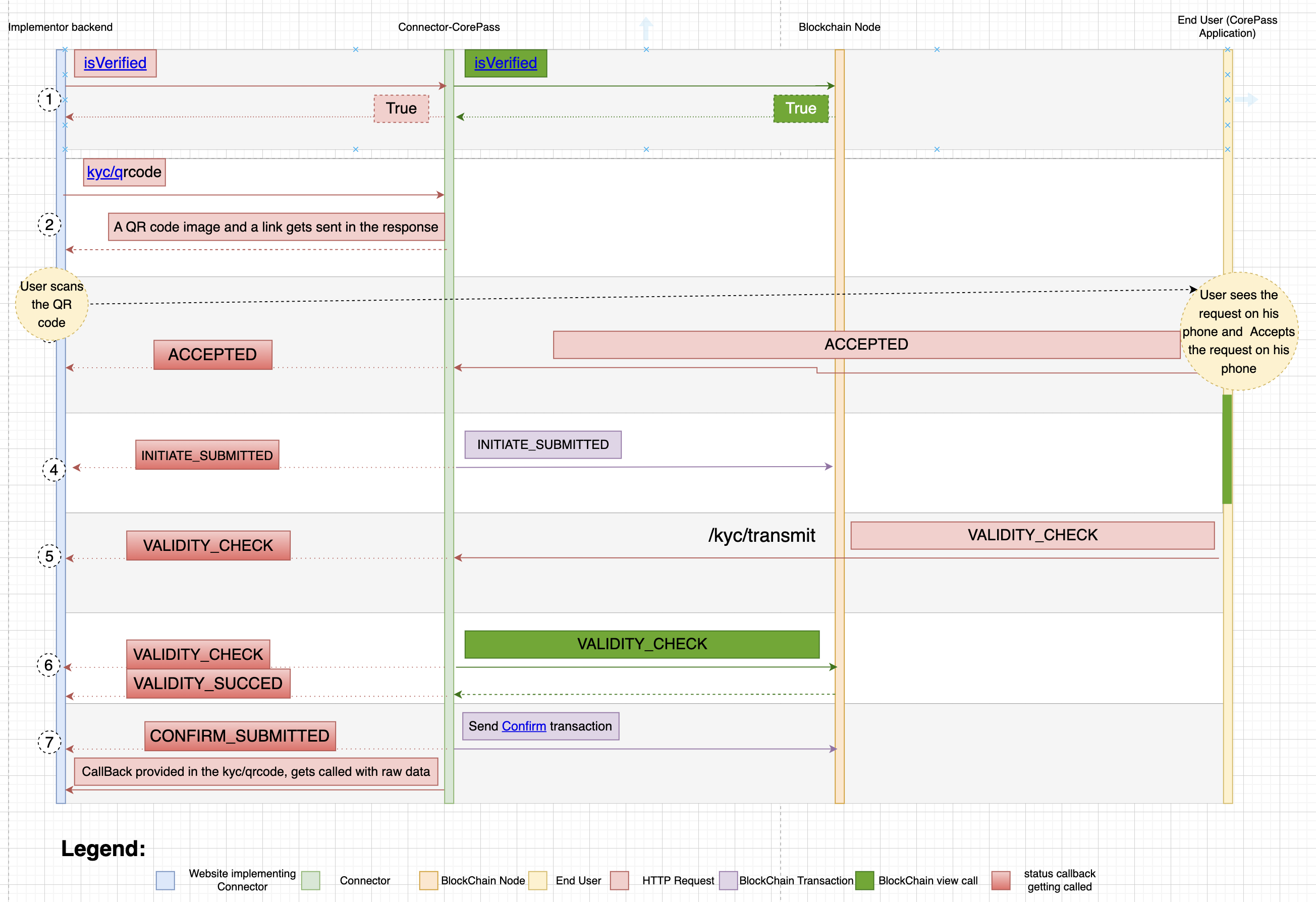Viewport: 1316px width, 902px height.
Task: Click the Blockchain Node header label
Action: click(x=839, y=27)
